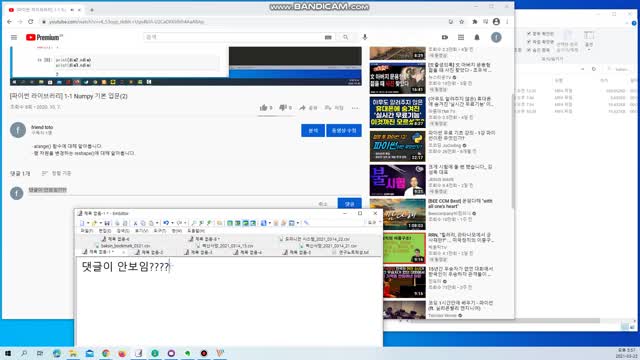
Task: Expand the New file dropdown arrow in EmEditor
Action: [88, 223]
